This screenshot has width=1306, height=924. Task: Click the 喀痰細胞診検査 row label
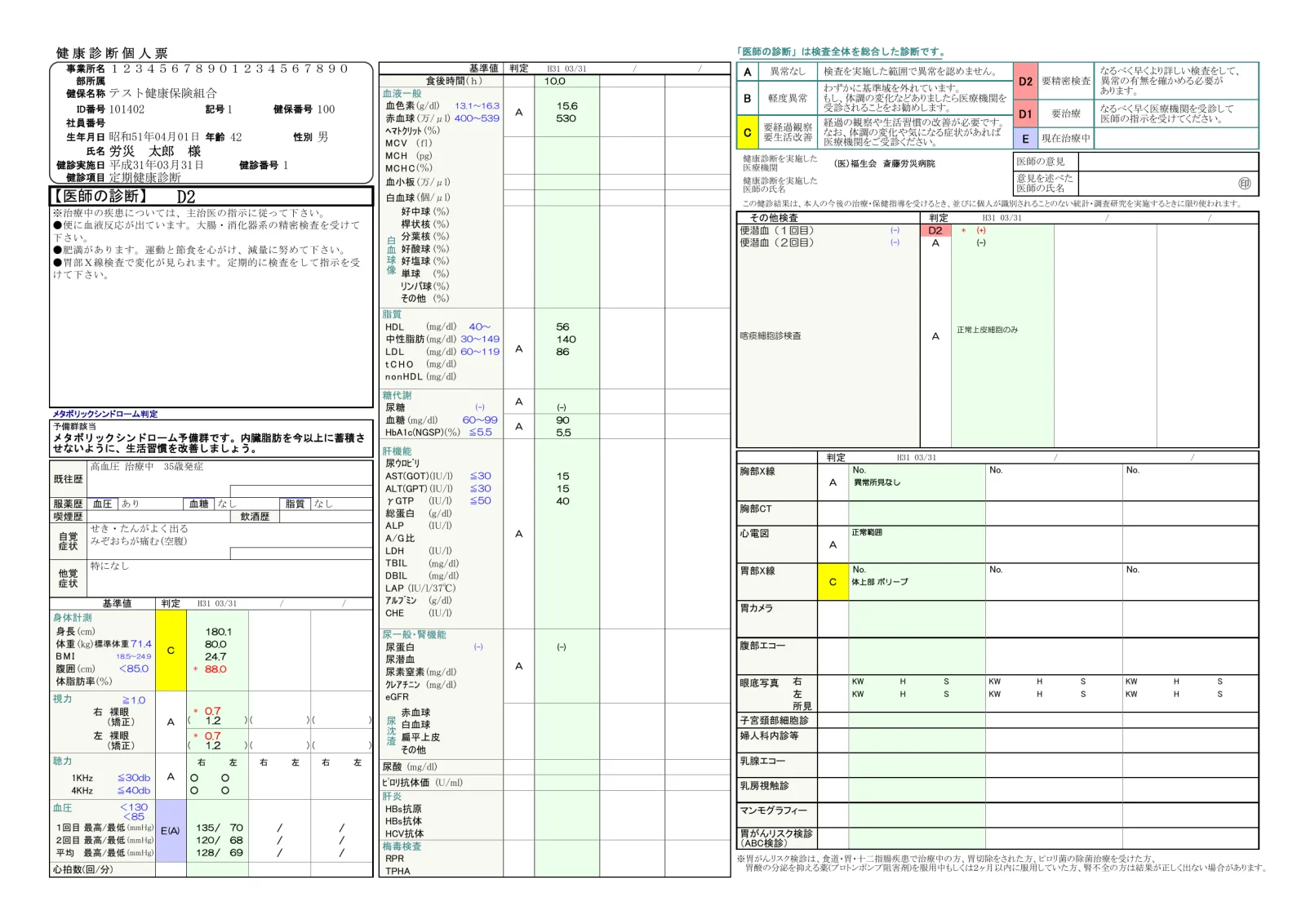click(771, 336)
